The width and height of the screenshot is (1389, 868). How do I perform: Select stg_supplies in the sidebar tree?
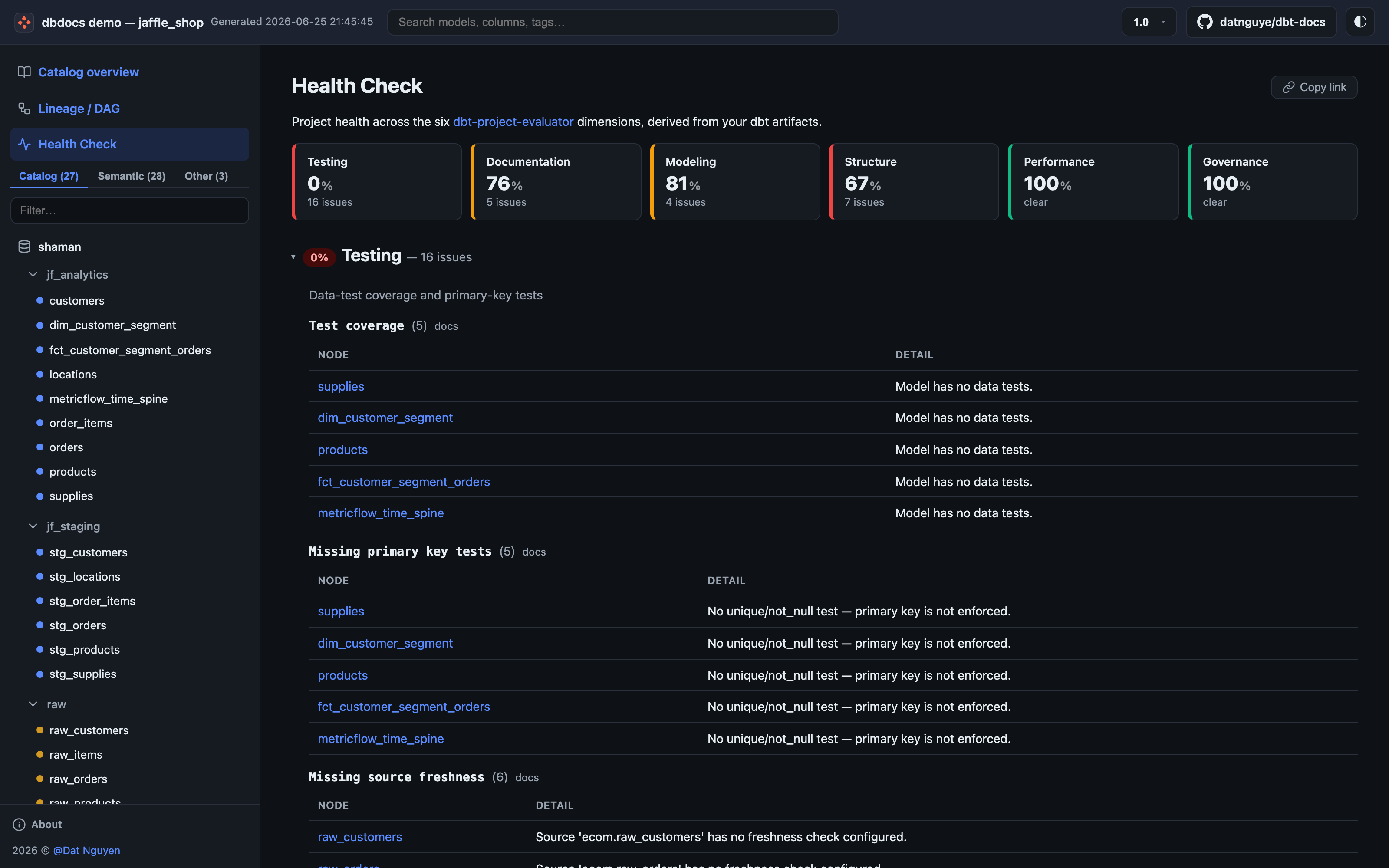click(82, 674)
